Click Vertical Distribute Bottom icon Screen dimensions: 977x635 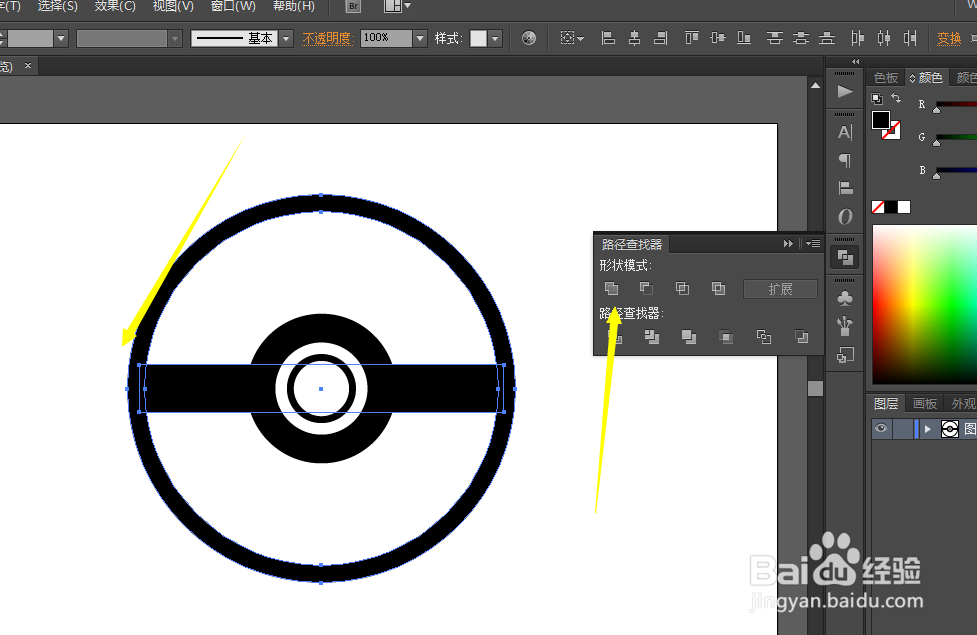point(827,39)
